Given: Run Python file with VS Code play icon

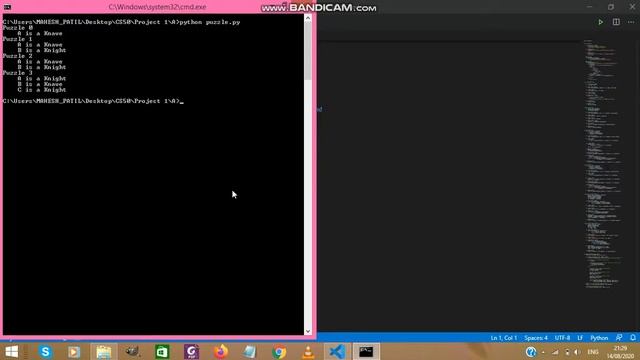Looking at the screenshot, I should tap(600, 22).
